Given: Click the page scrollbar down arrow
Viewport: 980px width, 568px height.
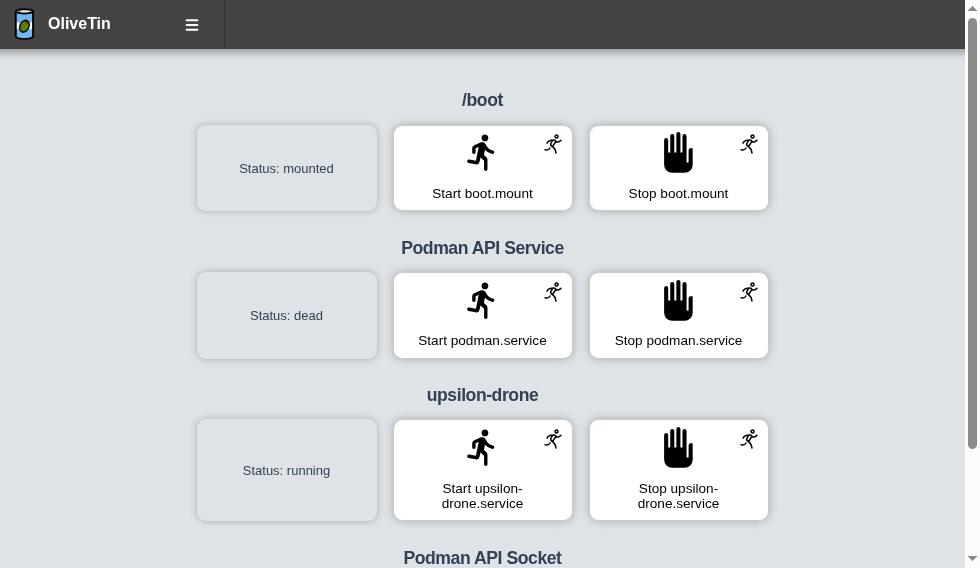Looking at the screenshot, I should 972,559.
